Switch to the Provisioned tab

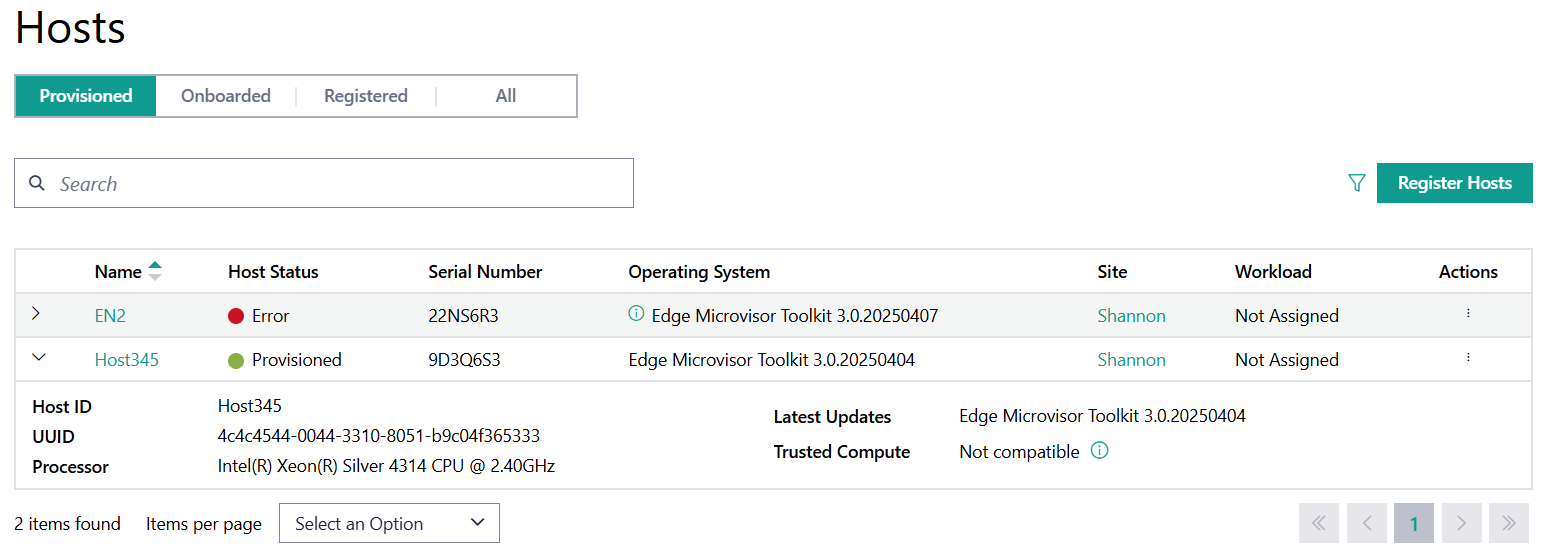coord(86,96)
